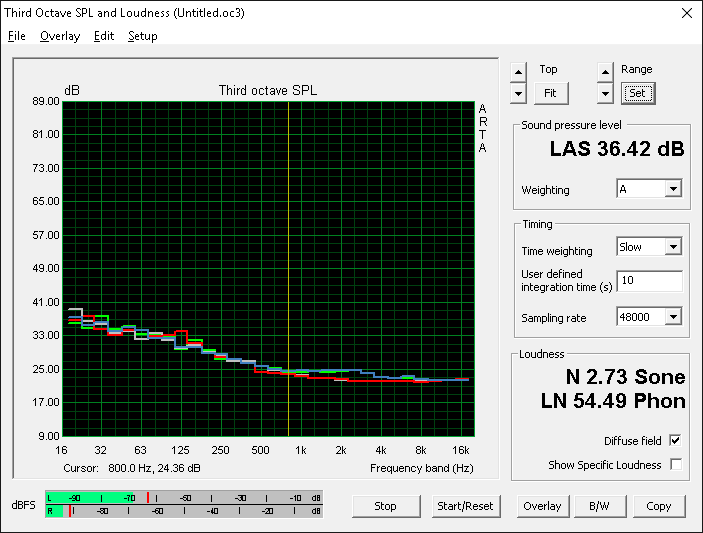Click the Top down arrow
Screen dimensions: 703x533
[518, 94]
